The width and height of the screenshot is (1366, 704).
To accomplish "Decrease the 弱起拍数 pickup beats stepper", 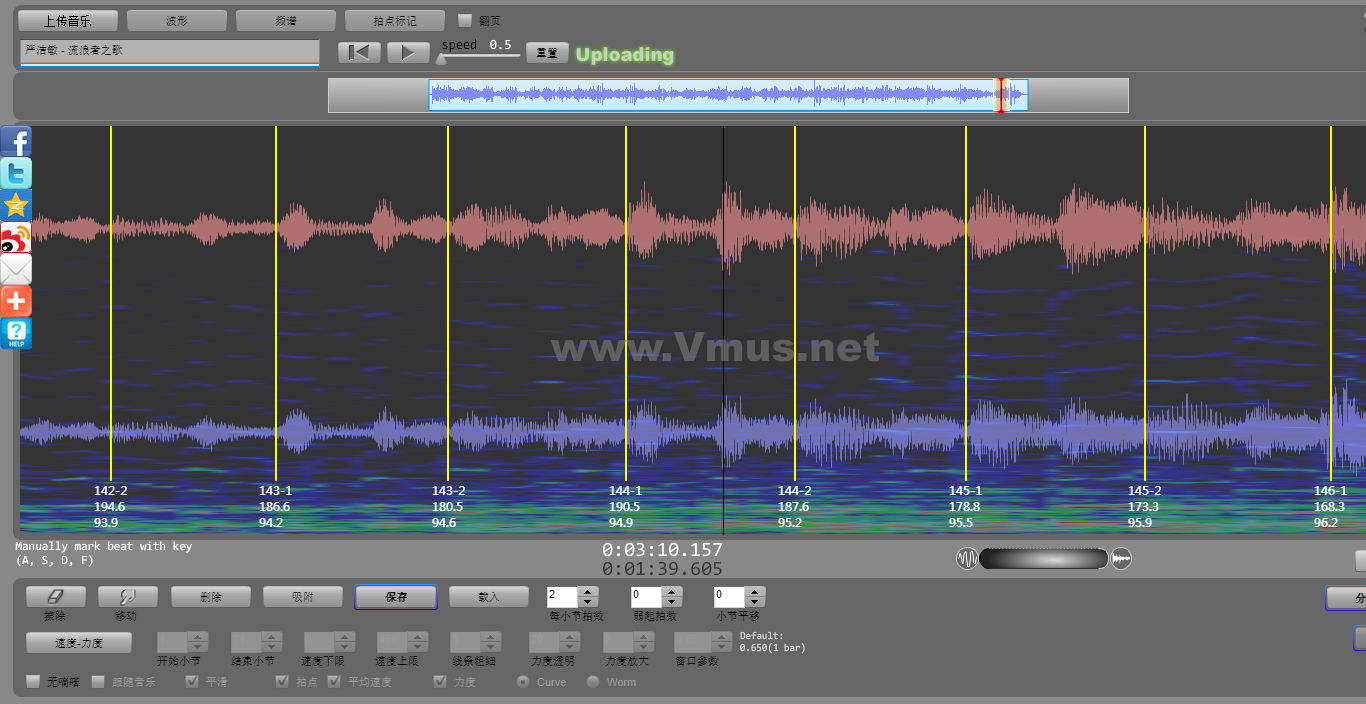I will point(672,602).
